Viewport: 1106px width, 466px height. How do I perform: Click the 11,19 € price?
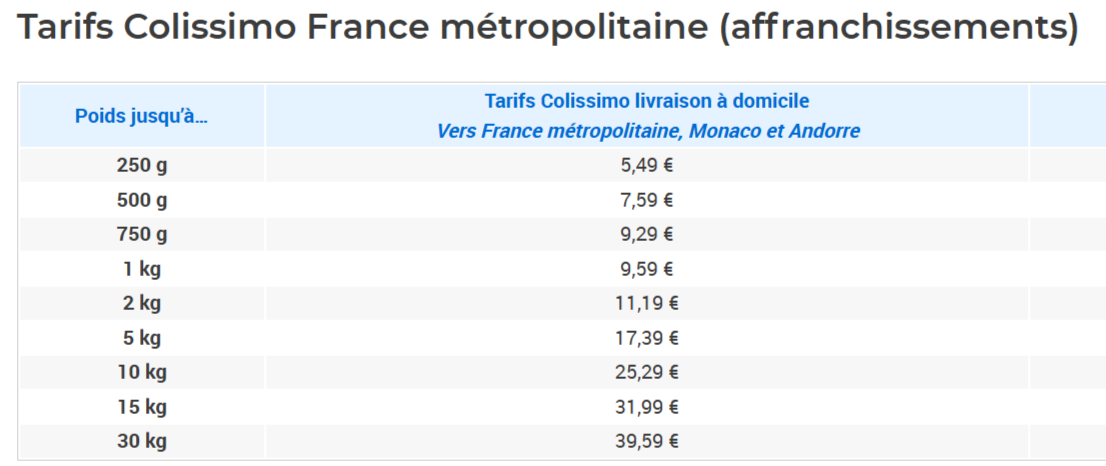[x=647, y=303]
